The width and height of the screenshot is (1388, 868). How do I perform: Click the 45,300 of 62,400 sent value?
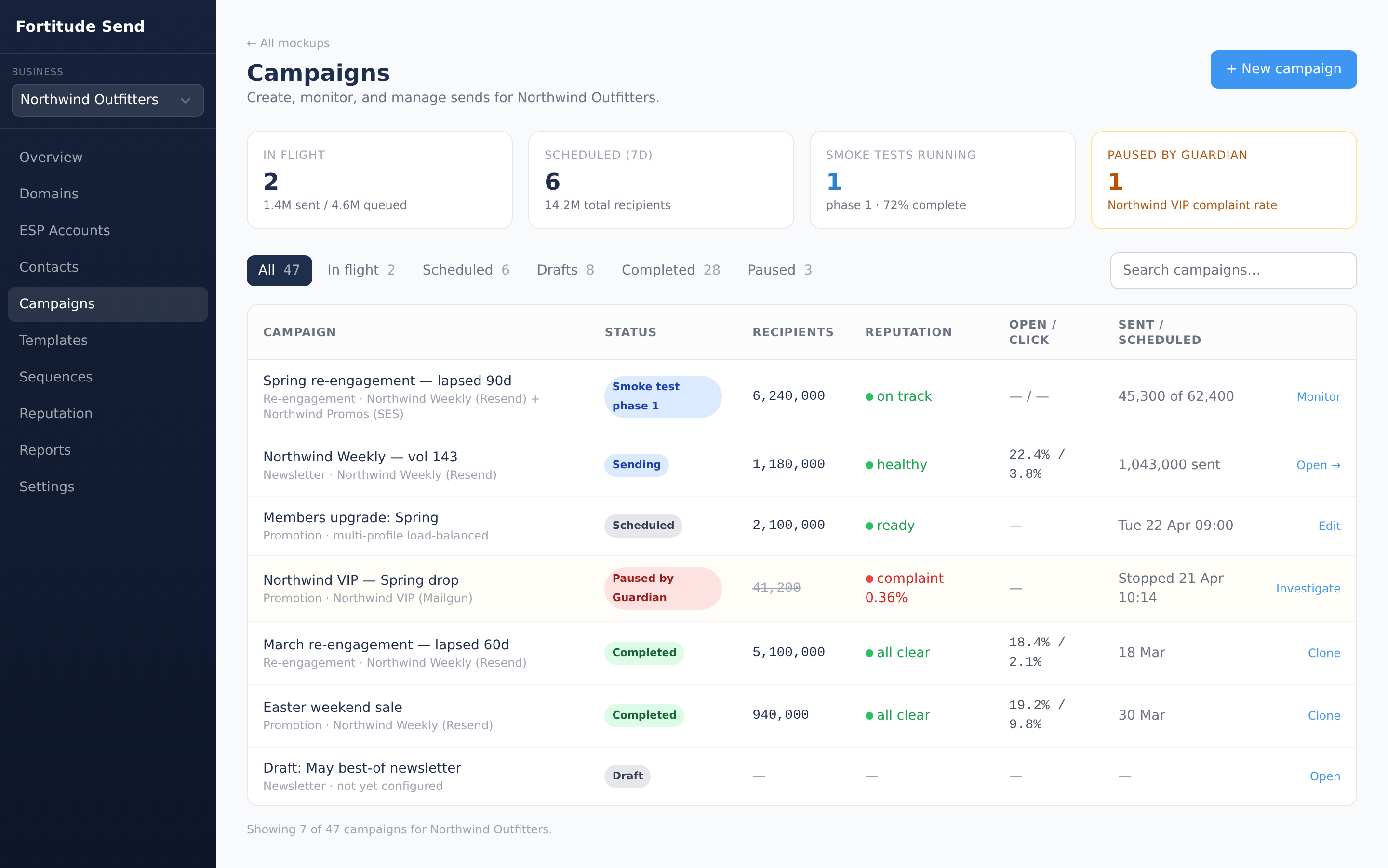(x=1176, y=397)
